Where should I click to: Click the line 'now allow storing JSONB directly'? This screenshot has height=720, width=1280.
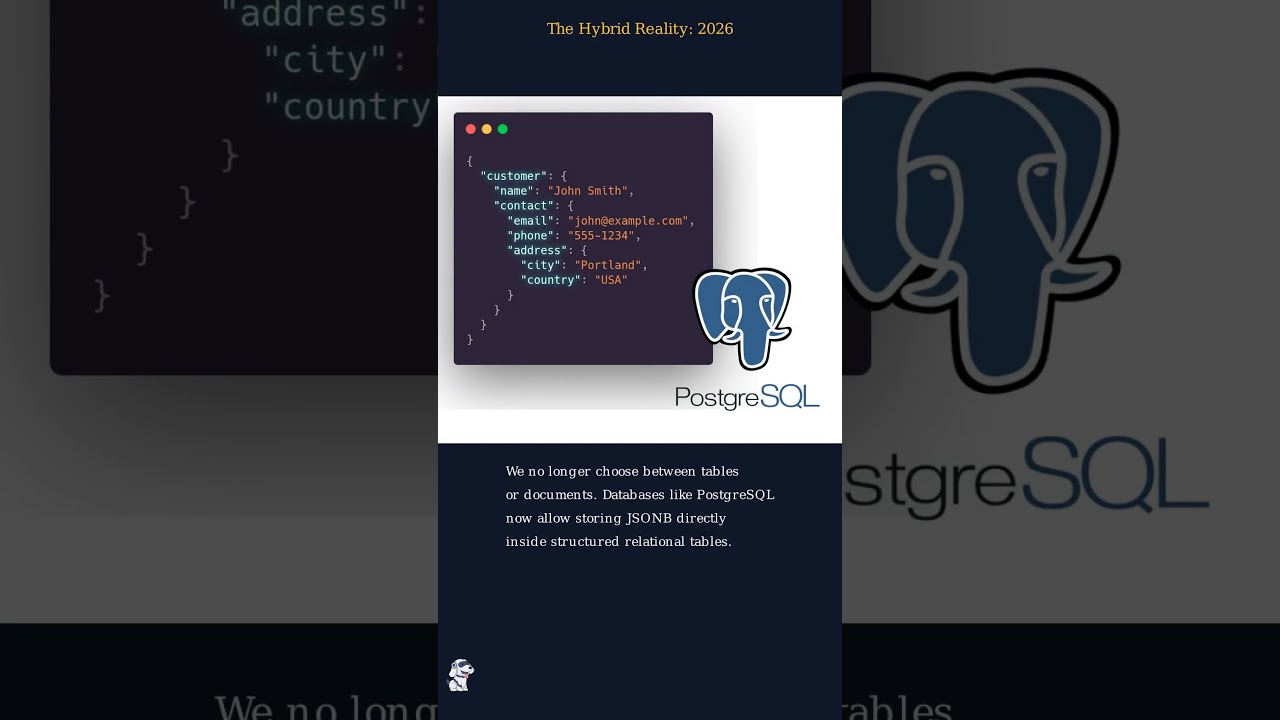coord(616,518)
